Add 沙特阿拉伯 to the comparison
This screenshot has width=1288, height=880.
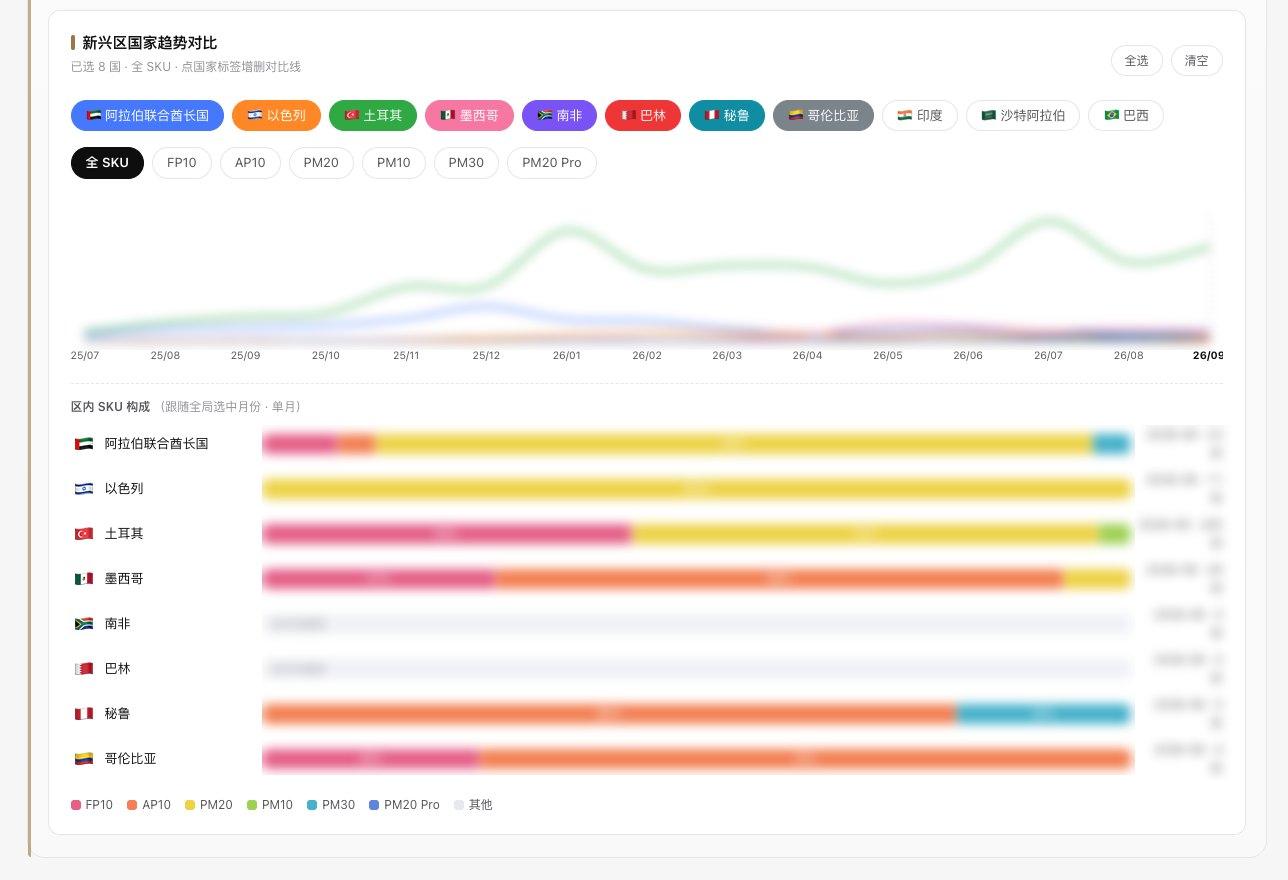[1023, 115]
